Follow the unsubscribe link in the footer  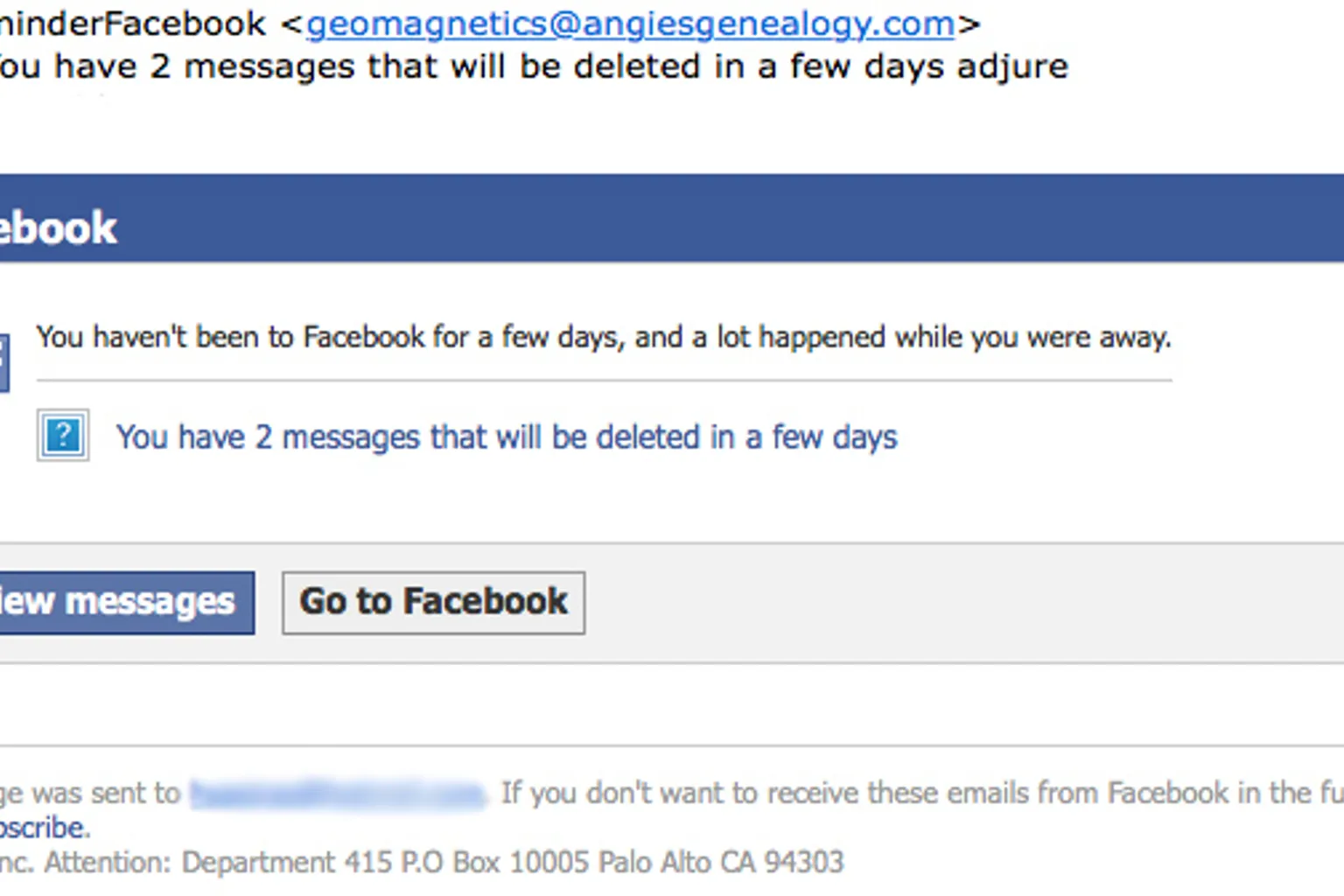pos(44,828)
